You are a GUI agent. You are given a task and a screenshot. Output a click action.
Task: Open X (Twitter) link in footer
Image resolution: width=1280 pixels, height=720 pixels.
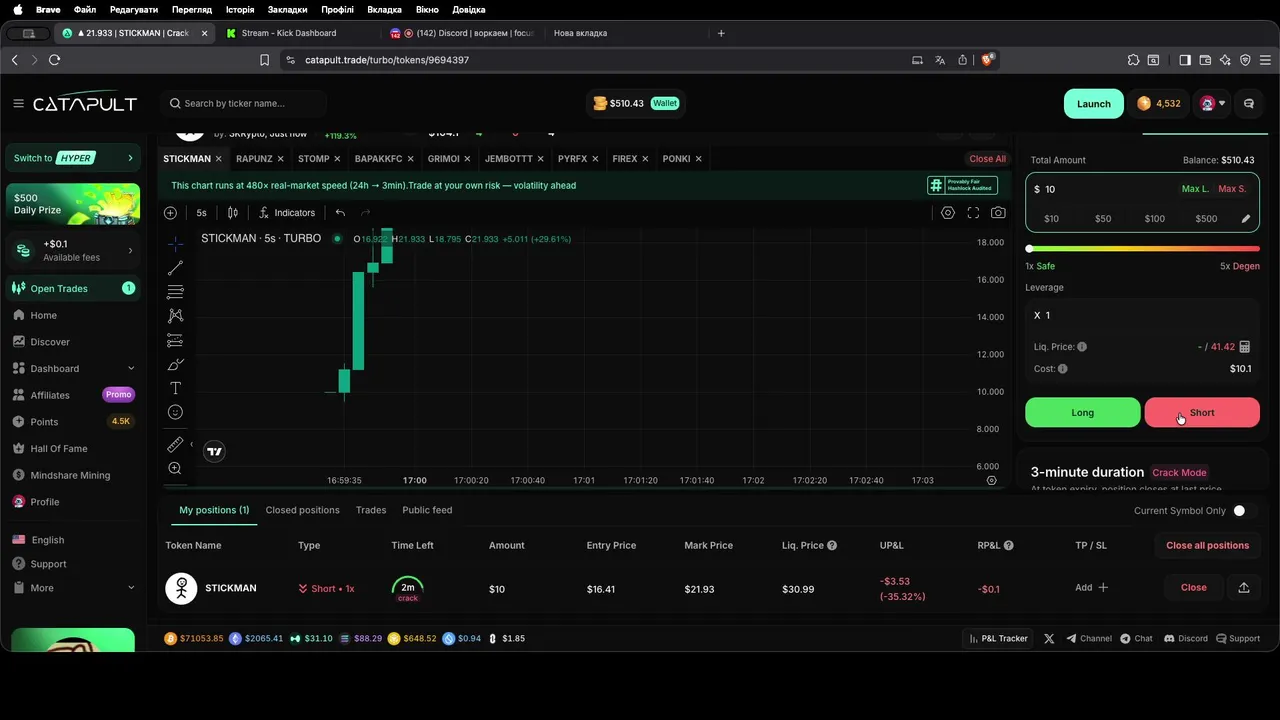(1049, 638)
